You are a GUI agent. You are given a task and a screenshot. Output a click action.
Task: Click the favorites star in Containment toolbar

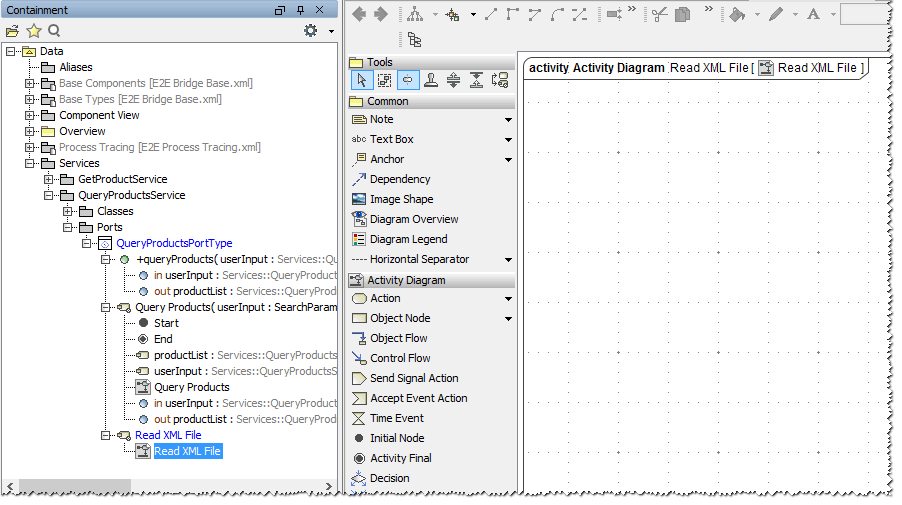pos(33,31)
